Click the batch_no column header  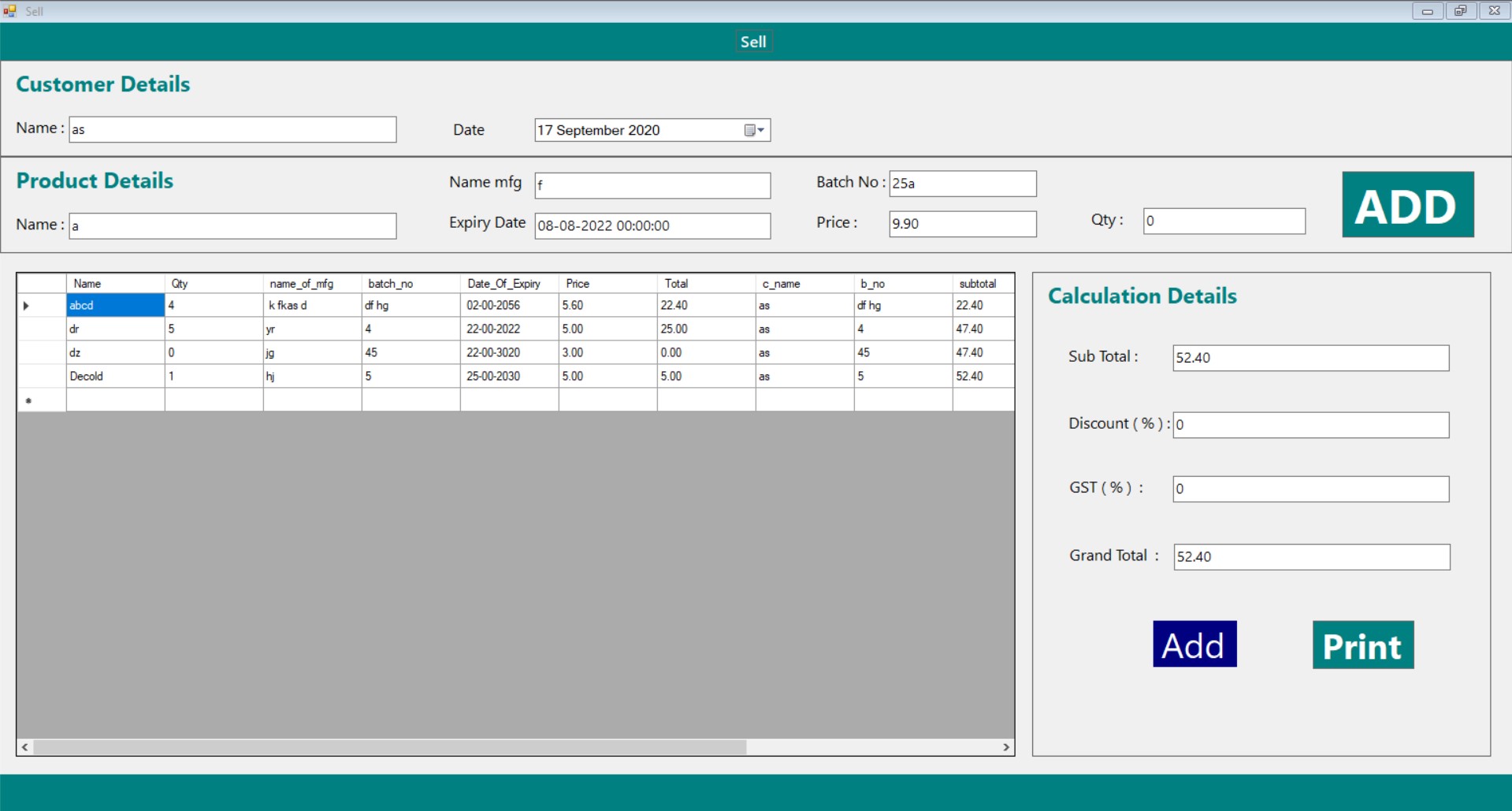tap(411, 284)
